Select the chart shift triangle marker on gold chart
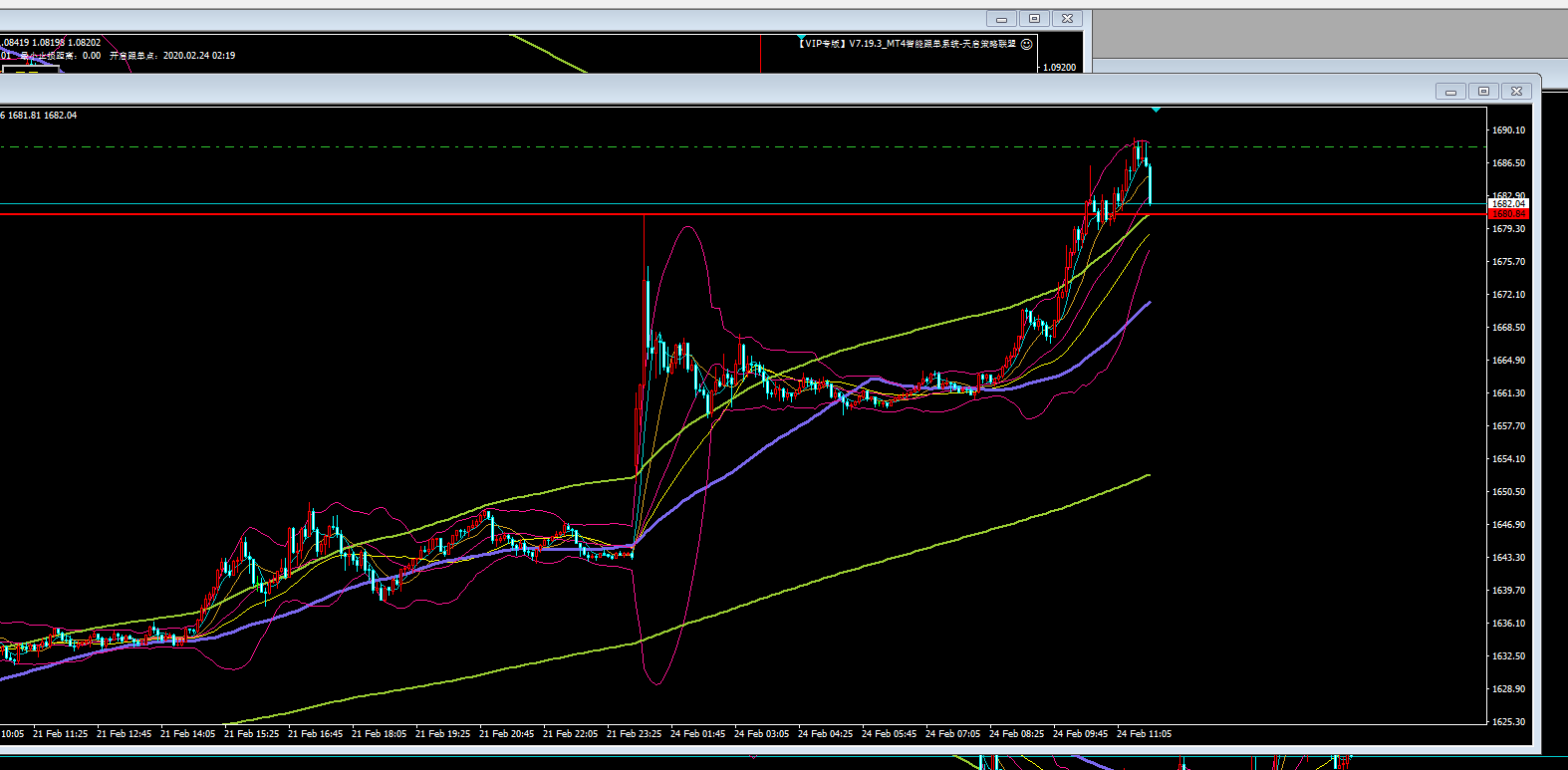The height and width of the screenshot is (770, 1568). (1156, 109)
